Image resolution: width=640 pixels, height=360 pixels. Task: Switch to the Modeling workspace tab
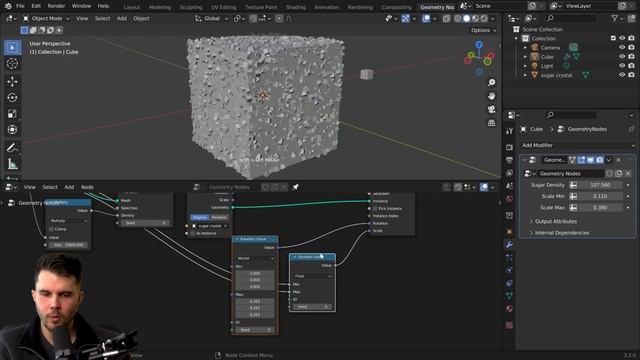160,7
